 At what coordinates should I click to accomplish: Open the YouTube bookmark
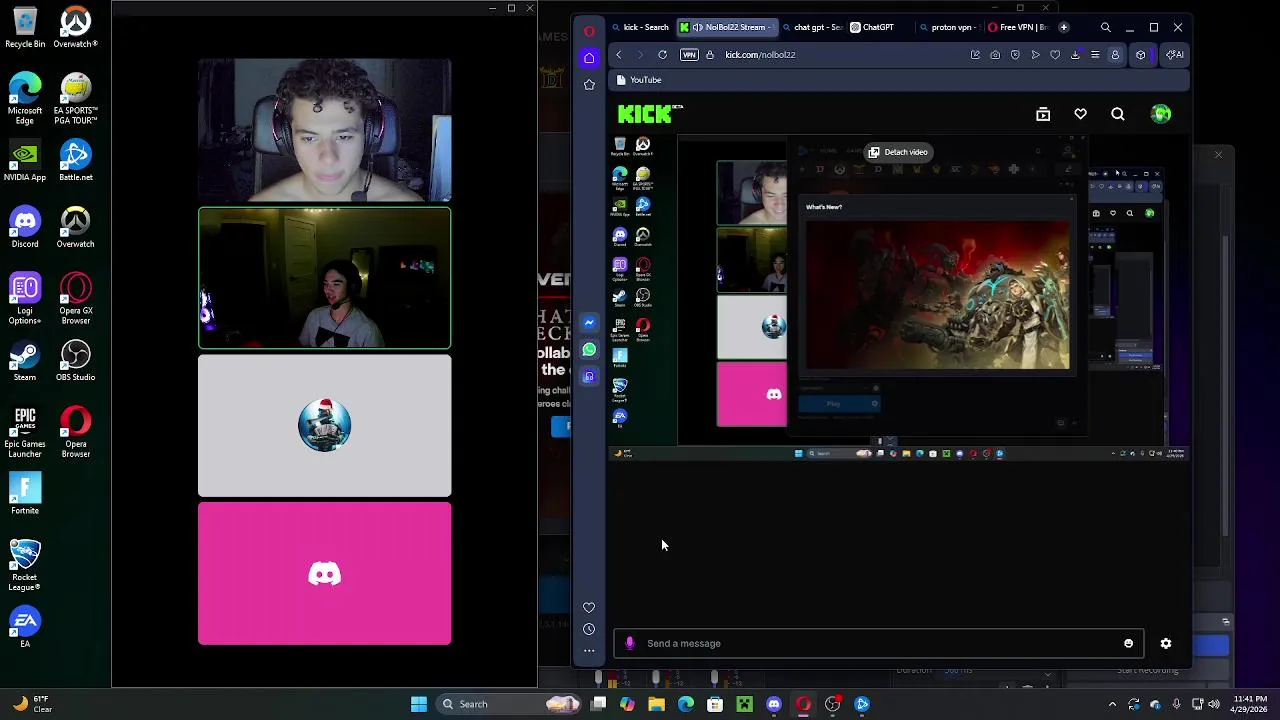[638, 80]
